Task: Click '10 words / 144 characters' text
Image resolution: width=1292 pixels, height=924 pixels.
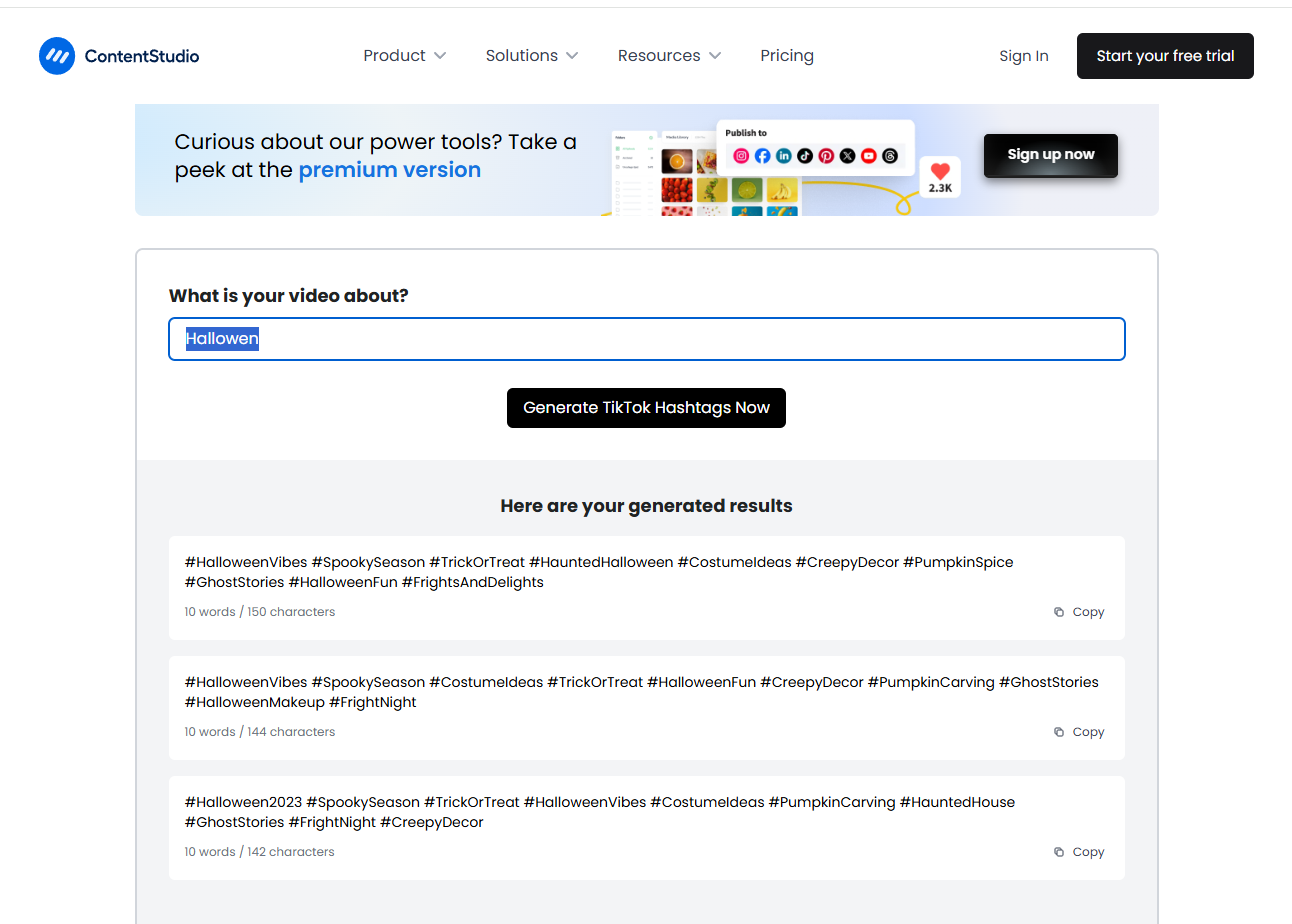Action: coord(260,732)
